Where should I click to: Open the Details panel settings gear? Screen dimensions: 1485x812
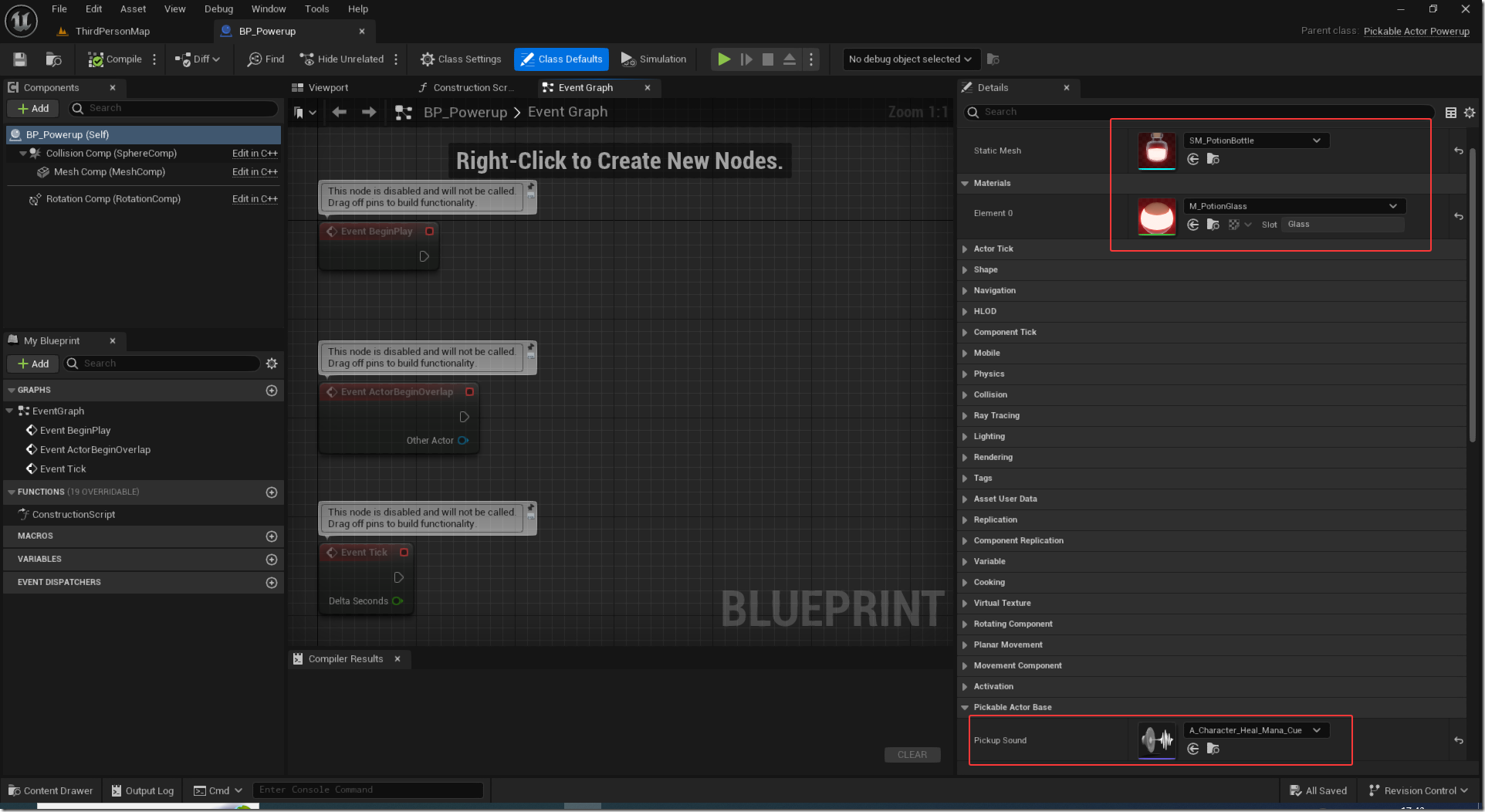pos(1470,113)
